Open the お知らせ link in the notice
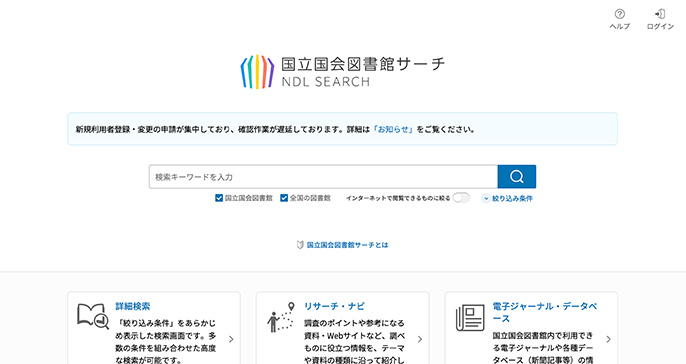The width and height of the screenshot is (686, 364). 393,130
